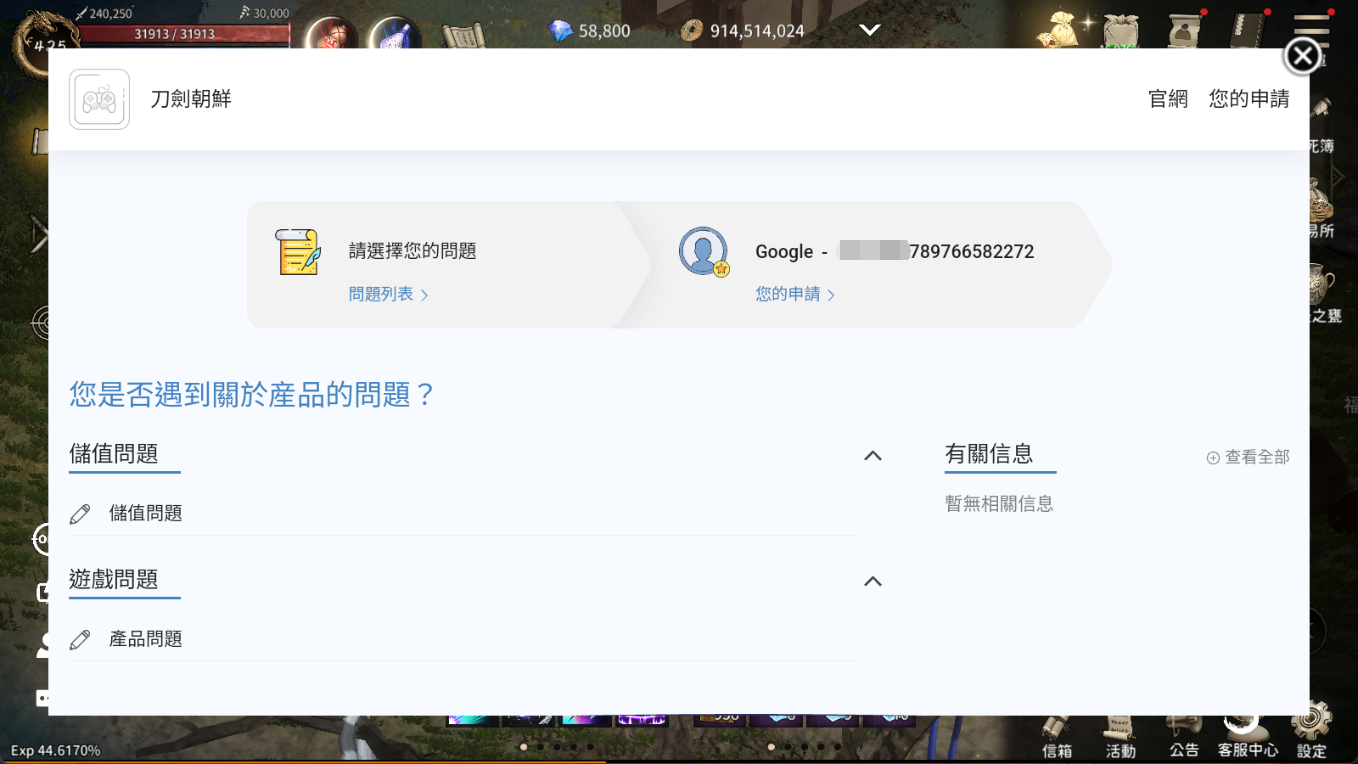Screen dimensions: 1358x764
Task: Collapse the 遊戲問題 section
Action: coord(872,581)
